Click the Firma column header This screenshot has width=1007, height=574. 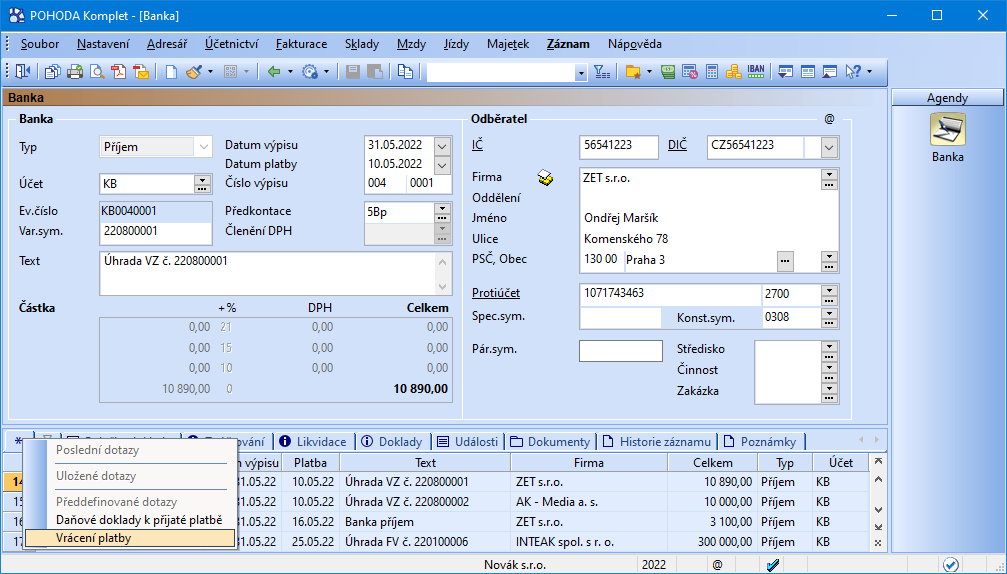pyautogui.click(x=588, y=462)
